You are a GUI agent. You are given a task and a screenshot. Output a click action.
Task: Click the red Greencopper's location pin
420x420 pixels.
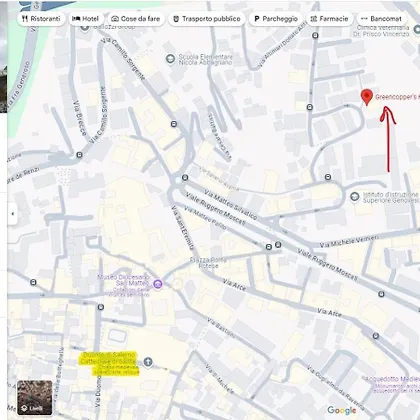pyautogui.click(x=367, y=97)
